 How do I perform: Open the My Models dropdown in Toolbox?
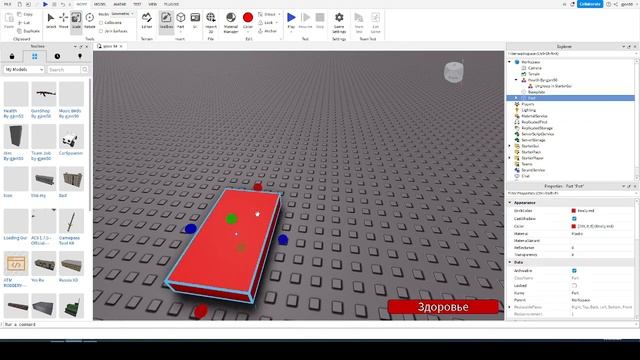[24, 70]
